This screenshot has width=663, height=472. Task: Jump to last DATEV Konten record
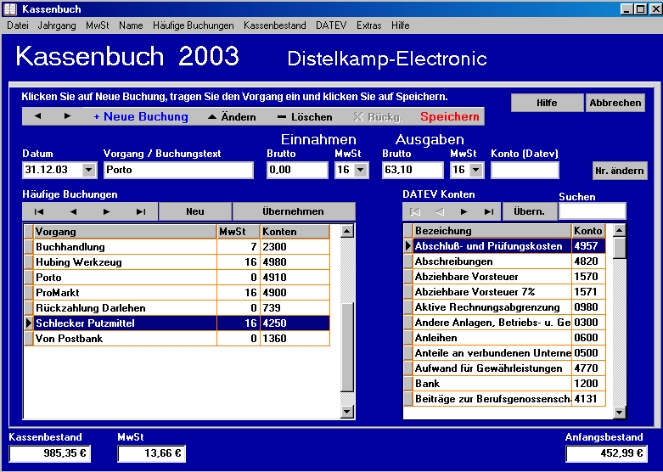(488, 212)
